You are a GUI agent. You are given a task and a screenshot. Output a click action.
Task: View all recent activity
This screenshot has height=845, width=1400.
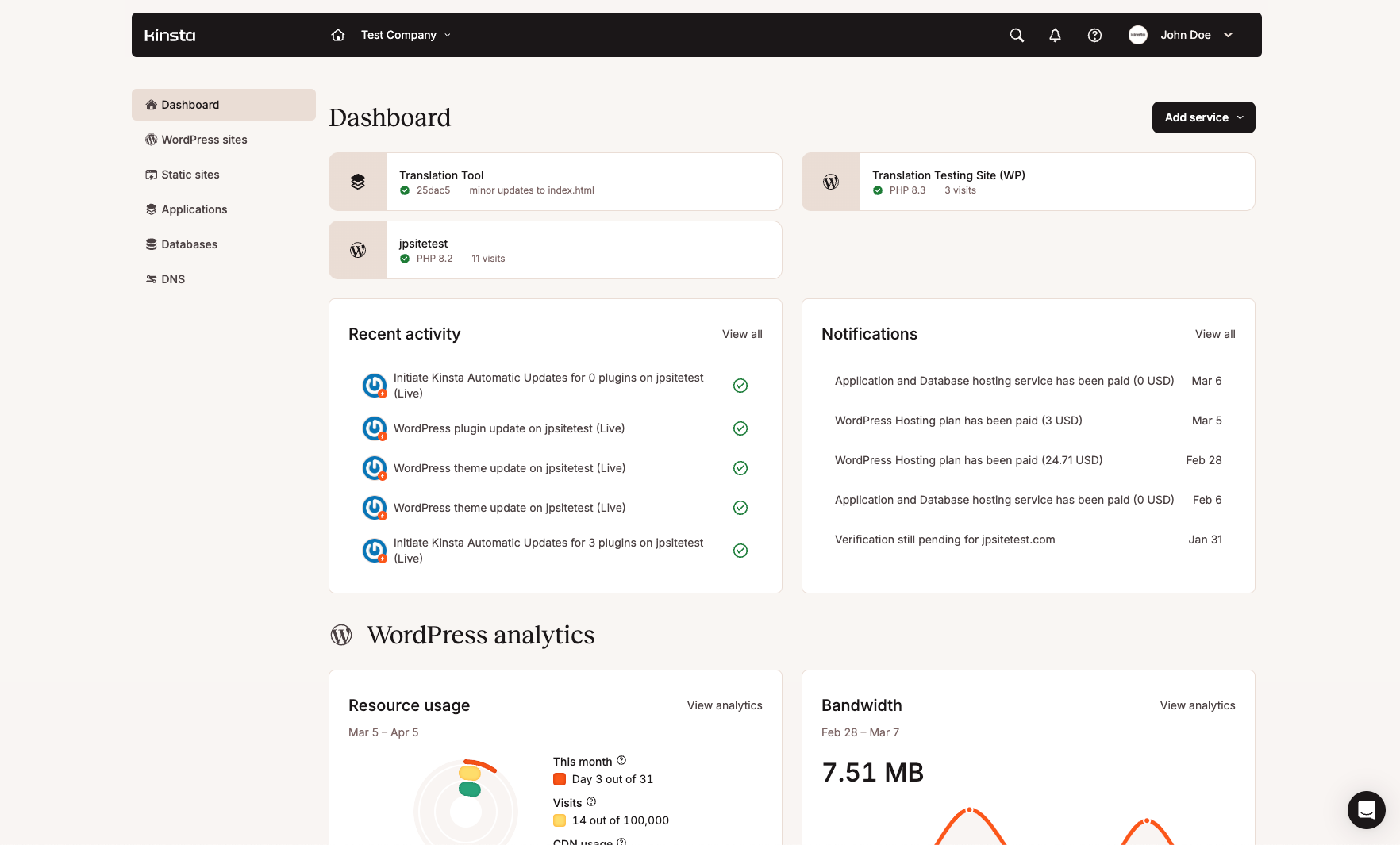pos(742,334)
